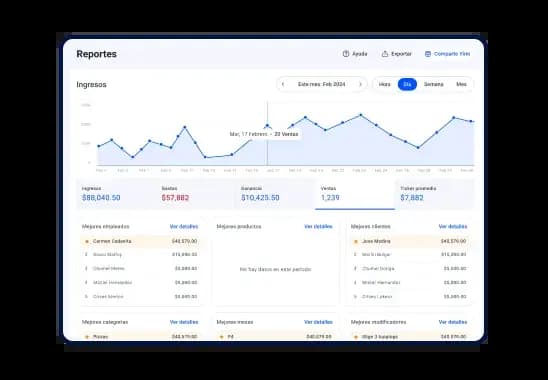This screenshot has height=380, width=548.
Task: Open the Ayuda help icon
Action: click(346, 54)
